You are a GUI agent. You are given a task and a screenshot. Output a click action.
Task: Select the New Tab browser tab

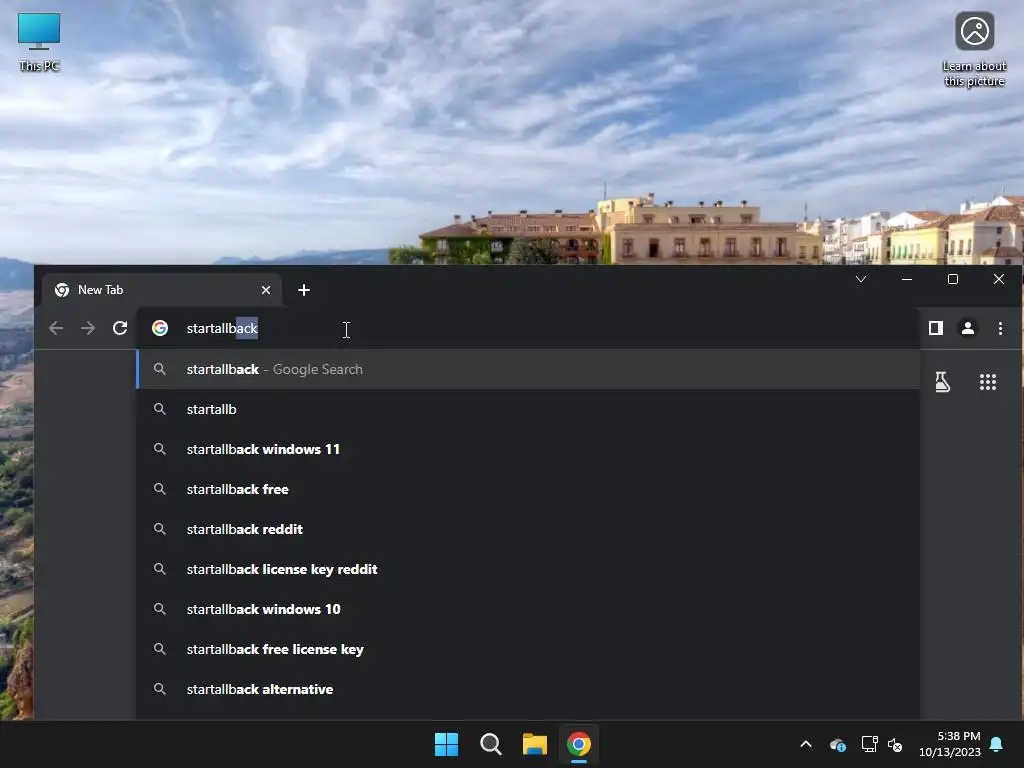pyautogui.click(x=161, y=290)
